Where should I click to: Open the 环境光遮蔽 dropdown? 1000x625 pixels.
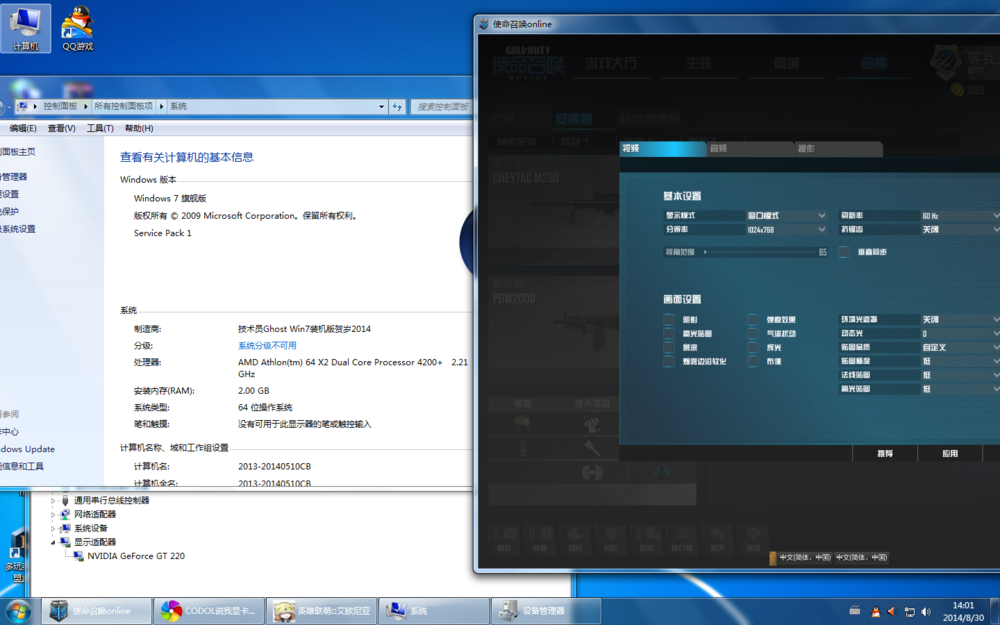960,320
